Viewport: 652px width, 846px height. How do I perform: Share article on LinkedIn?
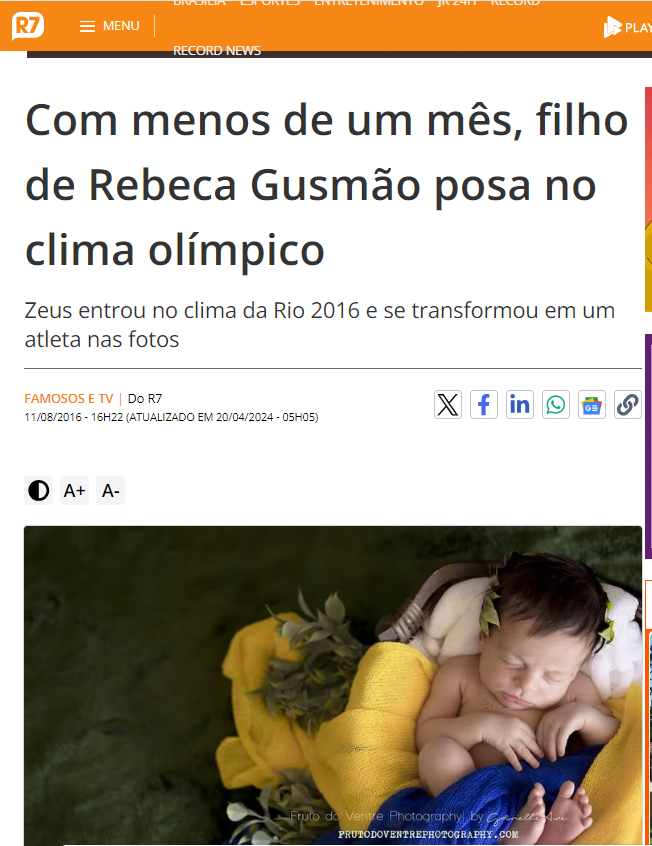pyautogui.click(x=520, y=405)
